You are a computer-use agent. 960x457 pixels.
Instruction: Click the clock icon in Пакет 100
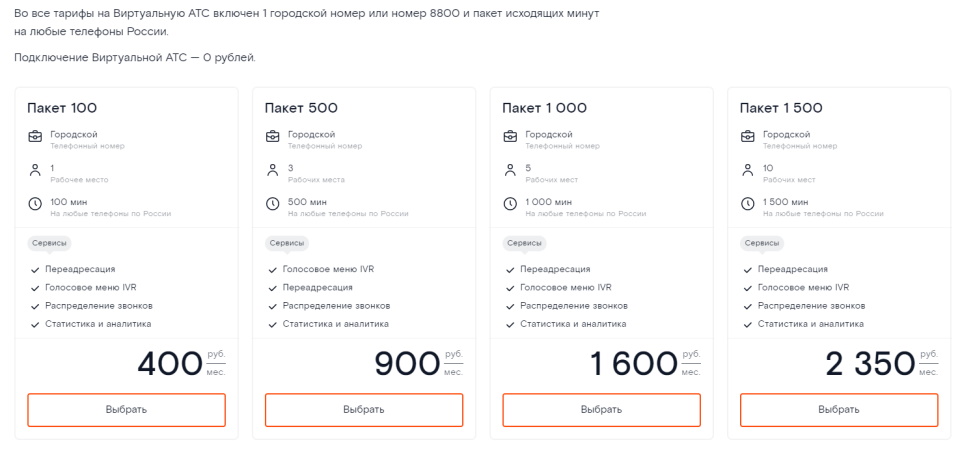click(x=35, y=205)
